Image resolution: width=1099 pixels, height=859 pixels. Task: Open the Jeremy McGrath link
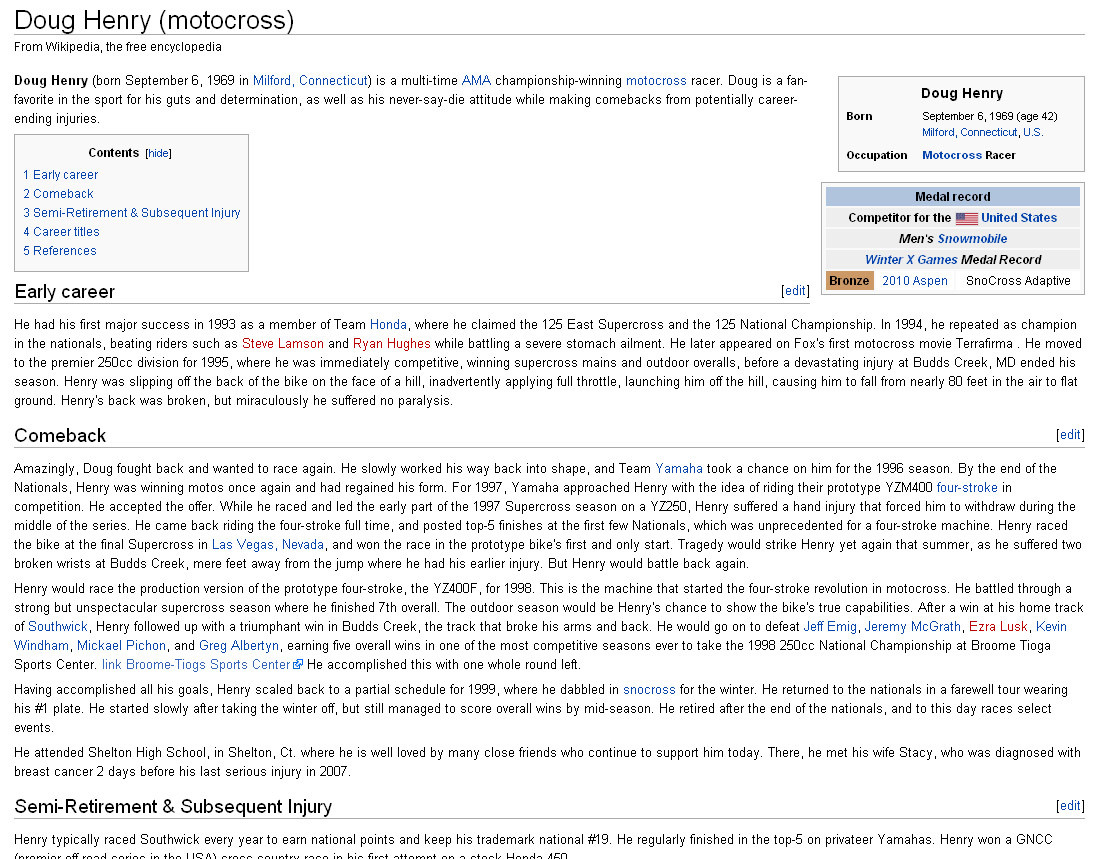(913, 626)
